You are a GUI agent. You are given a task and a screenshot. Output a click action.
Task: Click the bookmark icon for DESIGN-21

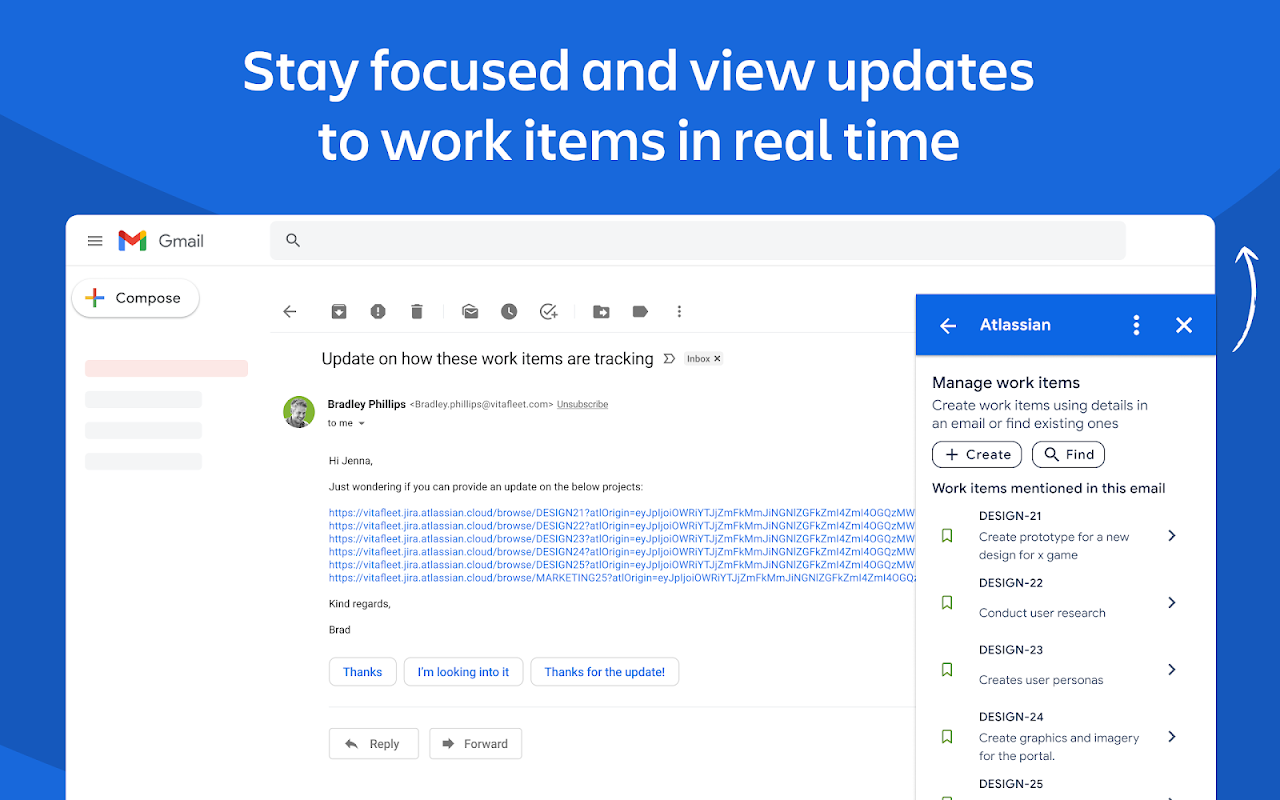coord(947,536)
